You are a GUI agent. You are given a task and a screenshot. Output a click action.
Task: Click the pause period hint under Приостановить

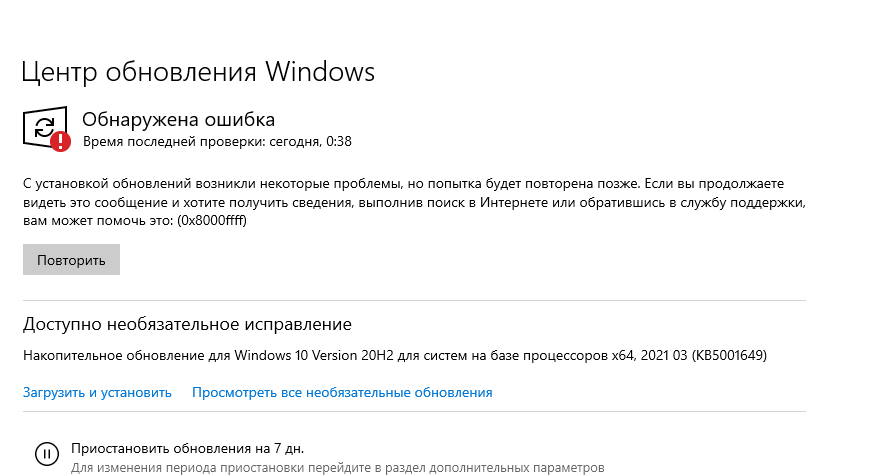337,467
